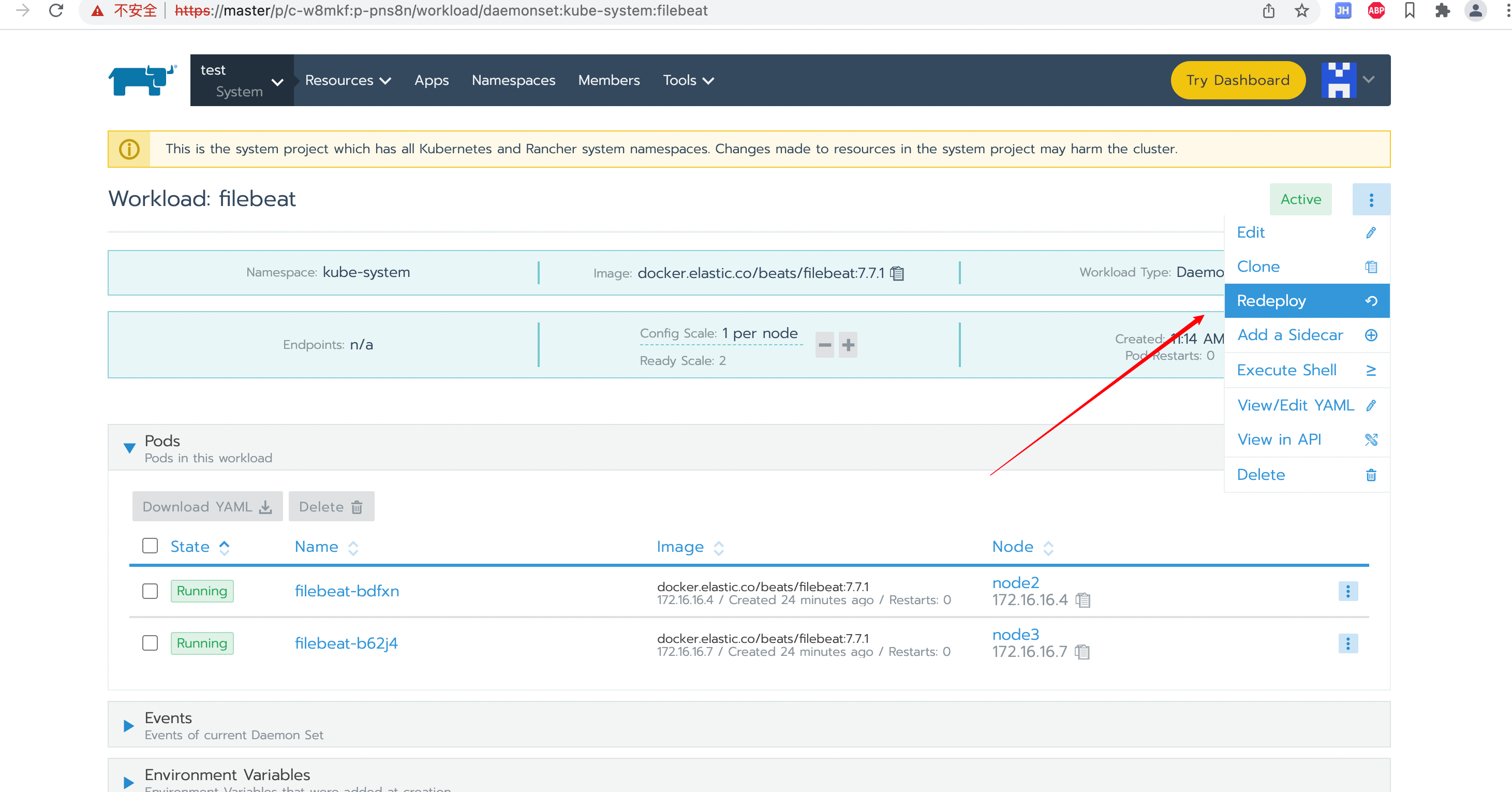Open View/Edit YAML menu entry
Screen dimensions: 1512x792
[1307, 405]
